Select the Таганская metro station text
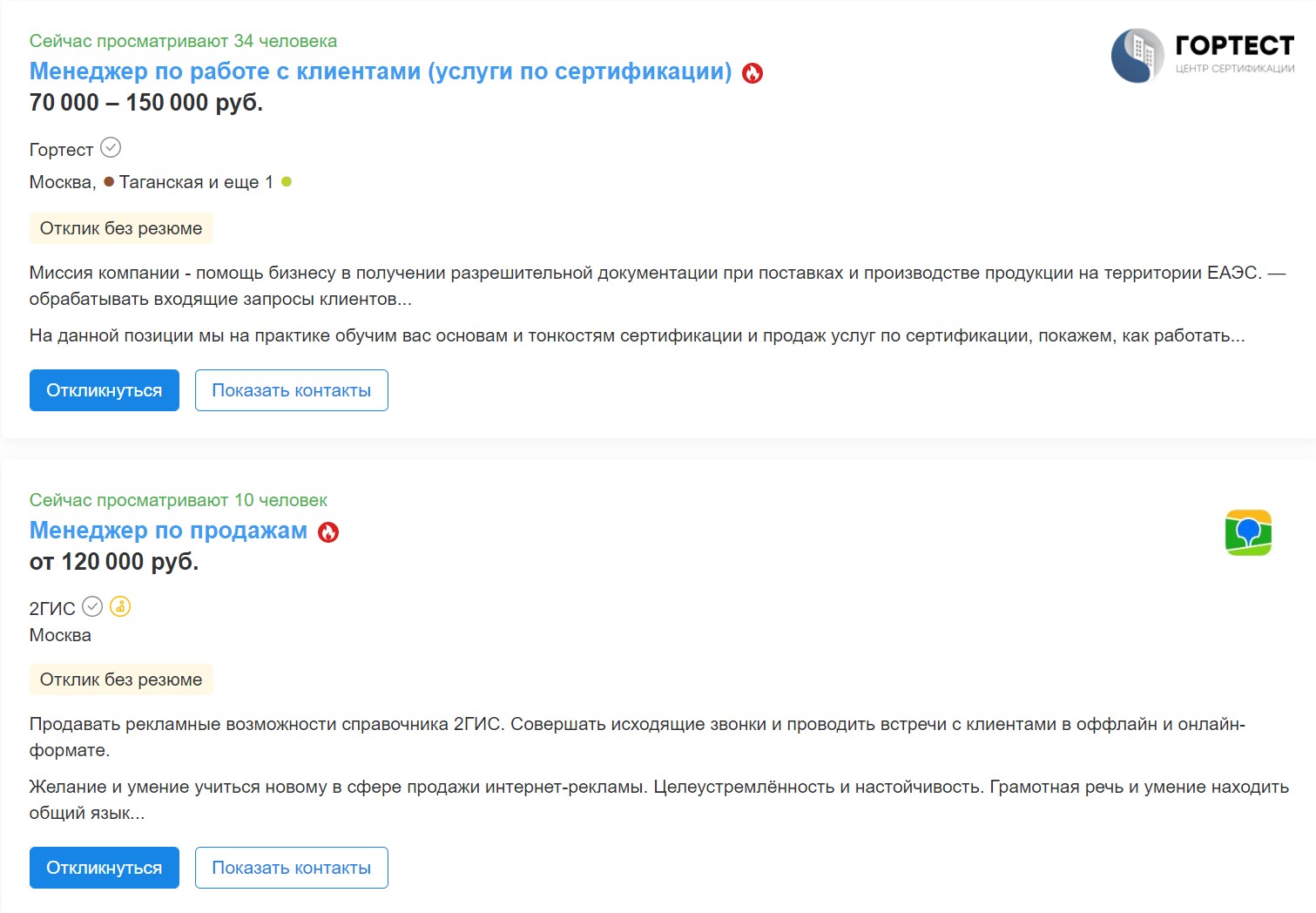The image size is (1316, 913). click(161, 182)
